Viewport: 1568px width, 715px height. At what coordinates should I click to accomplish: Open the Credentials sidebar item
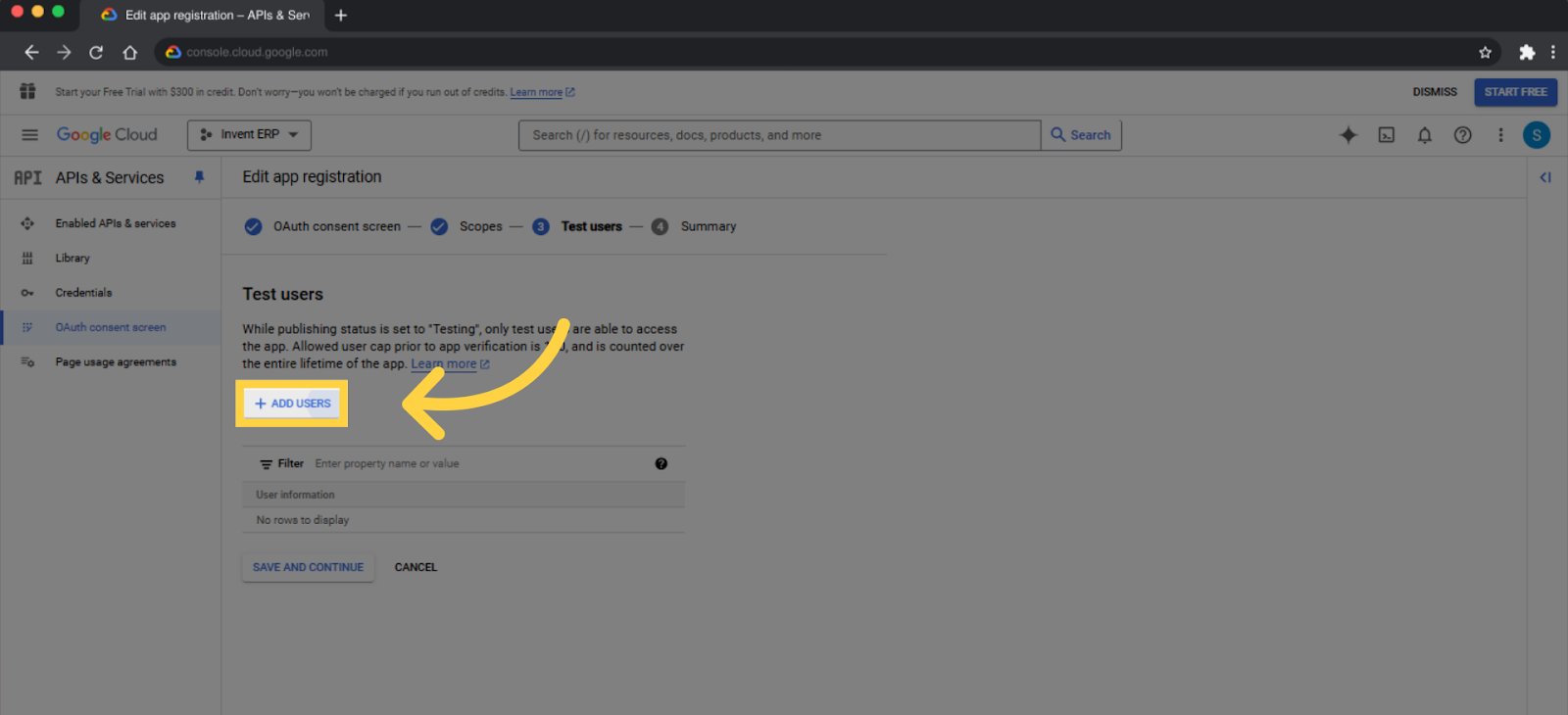point(110,293)
